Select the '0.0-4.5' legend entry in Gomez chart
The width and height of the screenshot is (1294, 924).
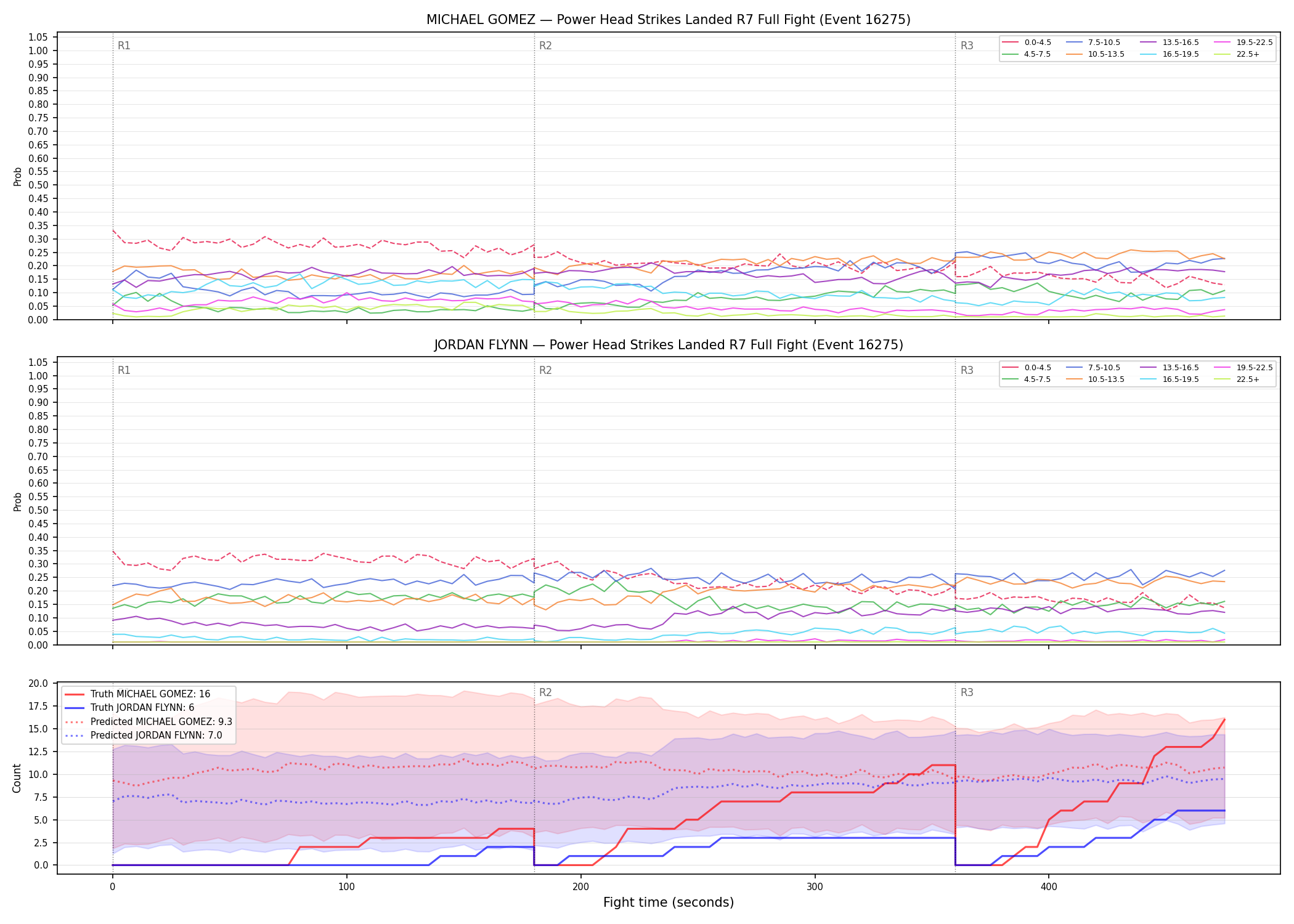1027,43
